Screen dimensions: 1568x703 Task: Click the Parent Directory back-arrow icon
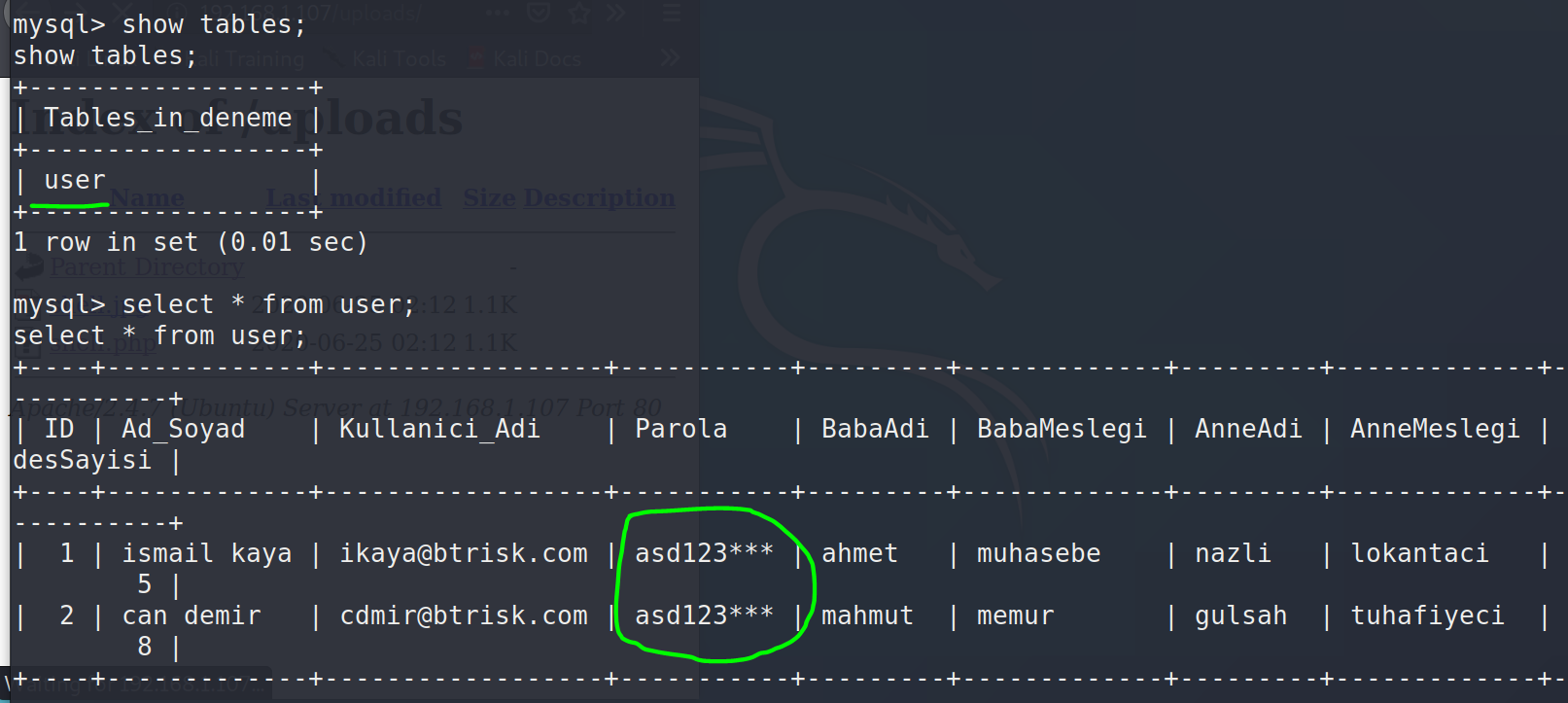(29, 267)
